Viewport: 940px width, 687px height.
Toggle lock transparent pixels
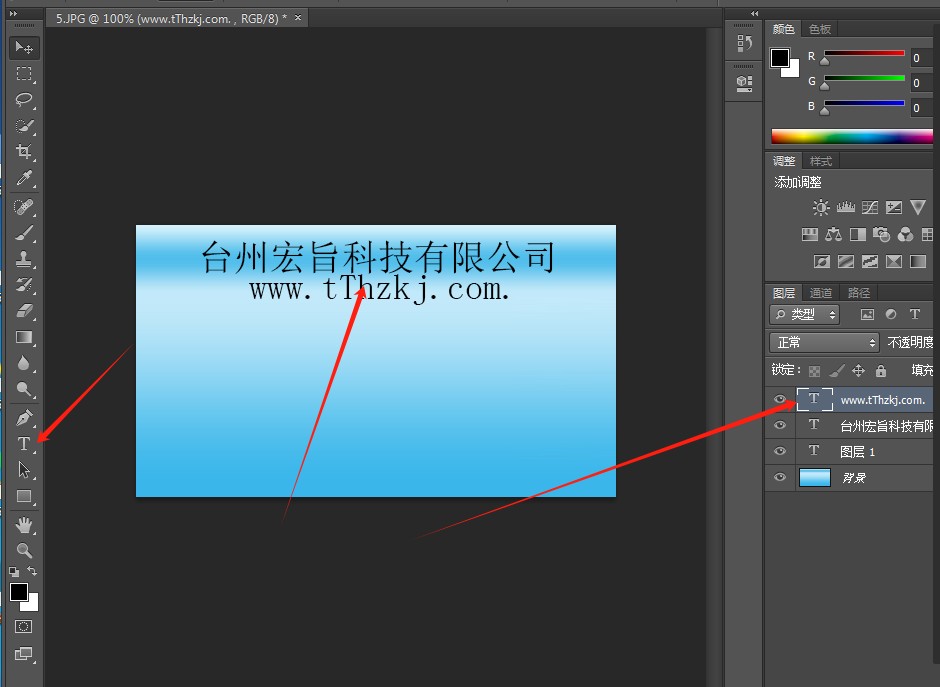pos(814,371)
